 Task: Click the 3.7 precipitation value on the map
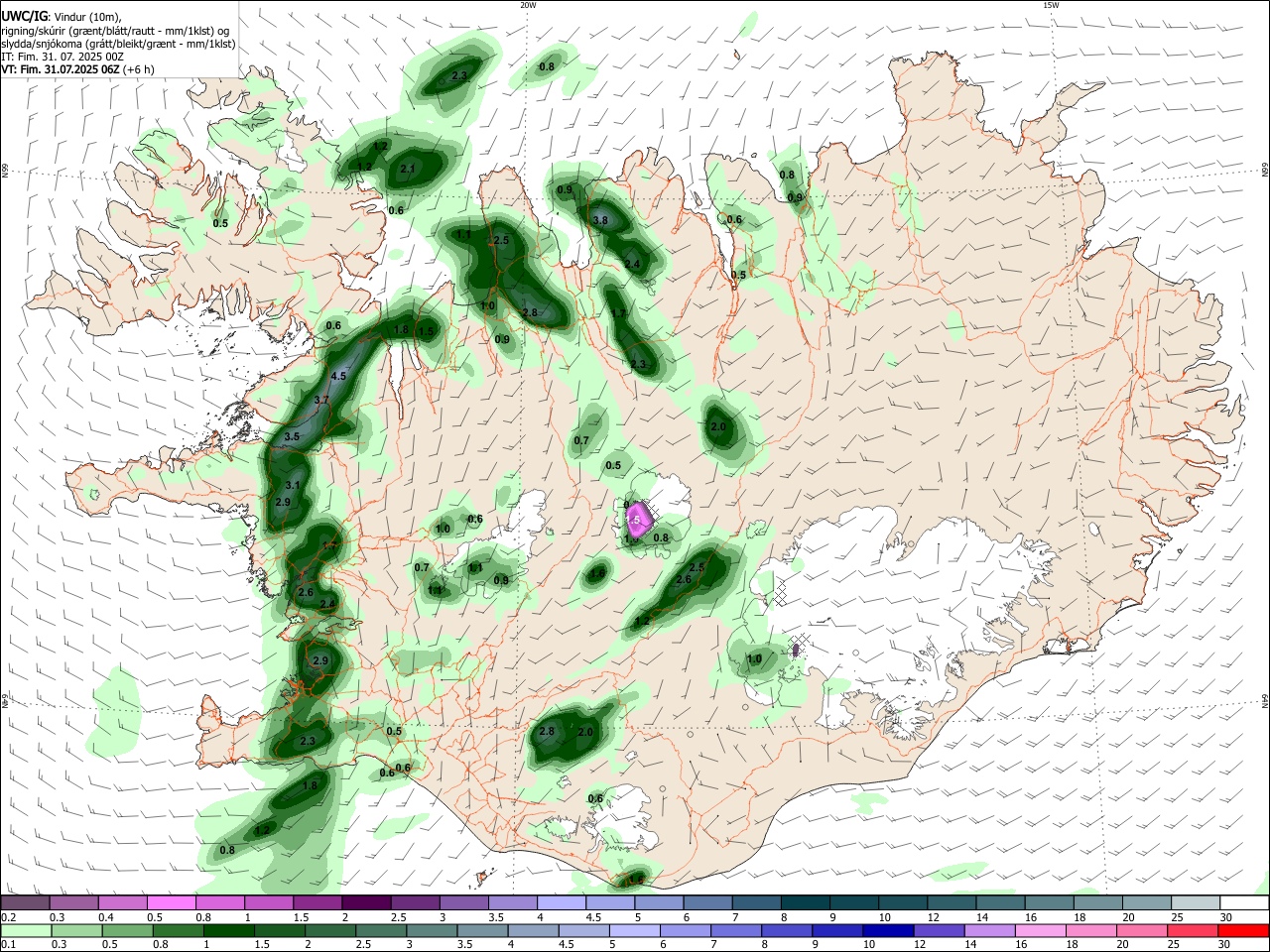(x=321, y=400)
